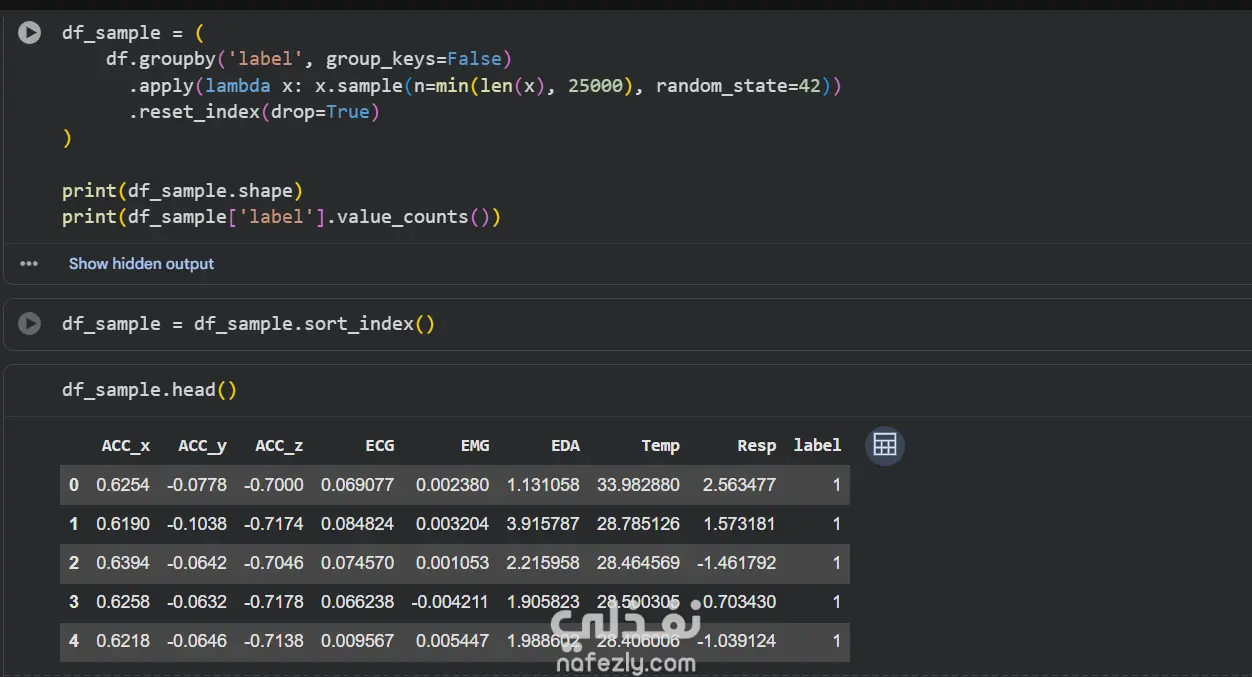Viewport: 1252px width, 677px height.
Task: Click ACC_y value -0.0778
Action: tap(196, 485)
